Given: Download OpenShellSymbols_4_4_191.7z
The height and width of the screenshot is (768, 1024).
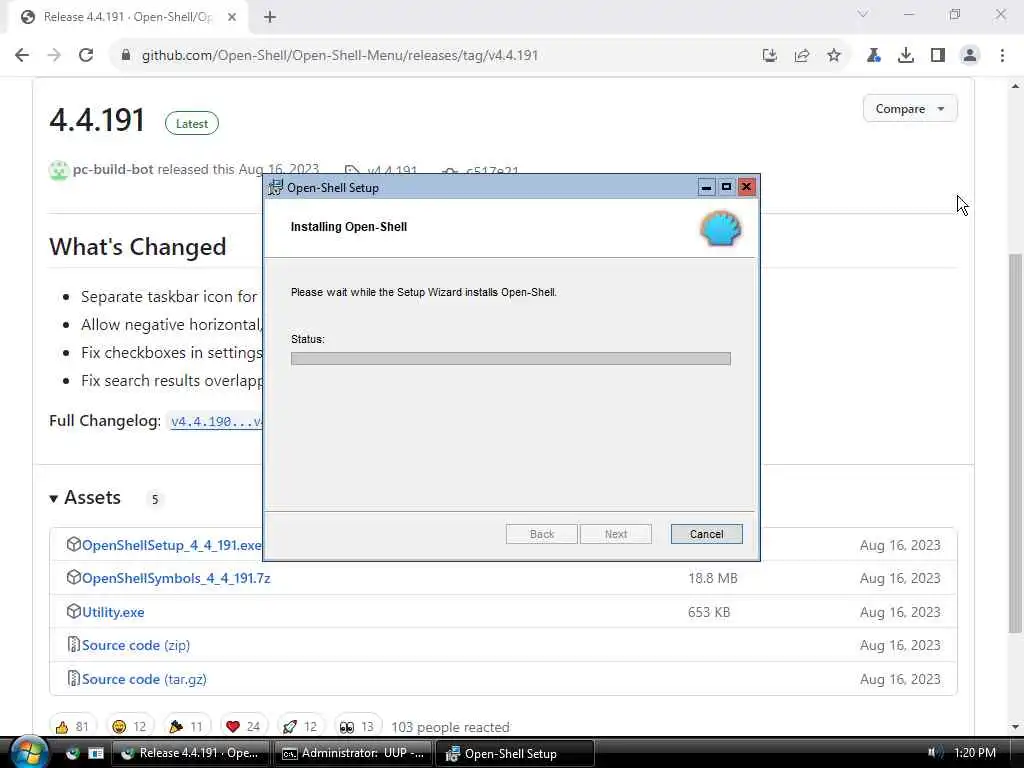Looking at the screenshot, I should pos(176,579).
